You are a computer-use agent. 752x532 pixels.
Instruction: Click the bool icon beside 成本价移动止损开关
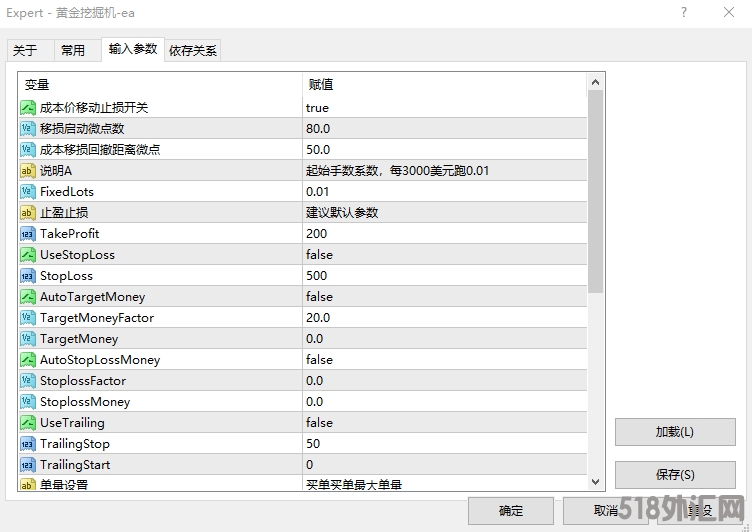28,107
